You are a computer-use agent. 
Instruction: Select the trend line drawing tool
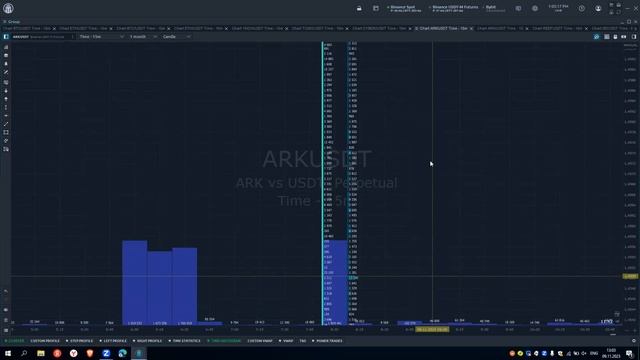coord(6,124)
